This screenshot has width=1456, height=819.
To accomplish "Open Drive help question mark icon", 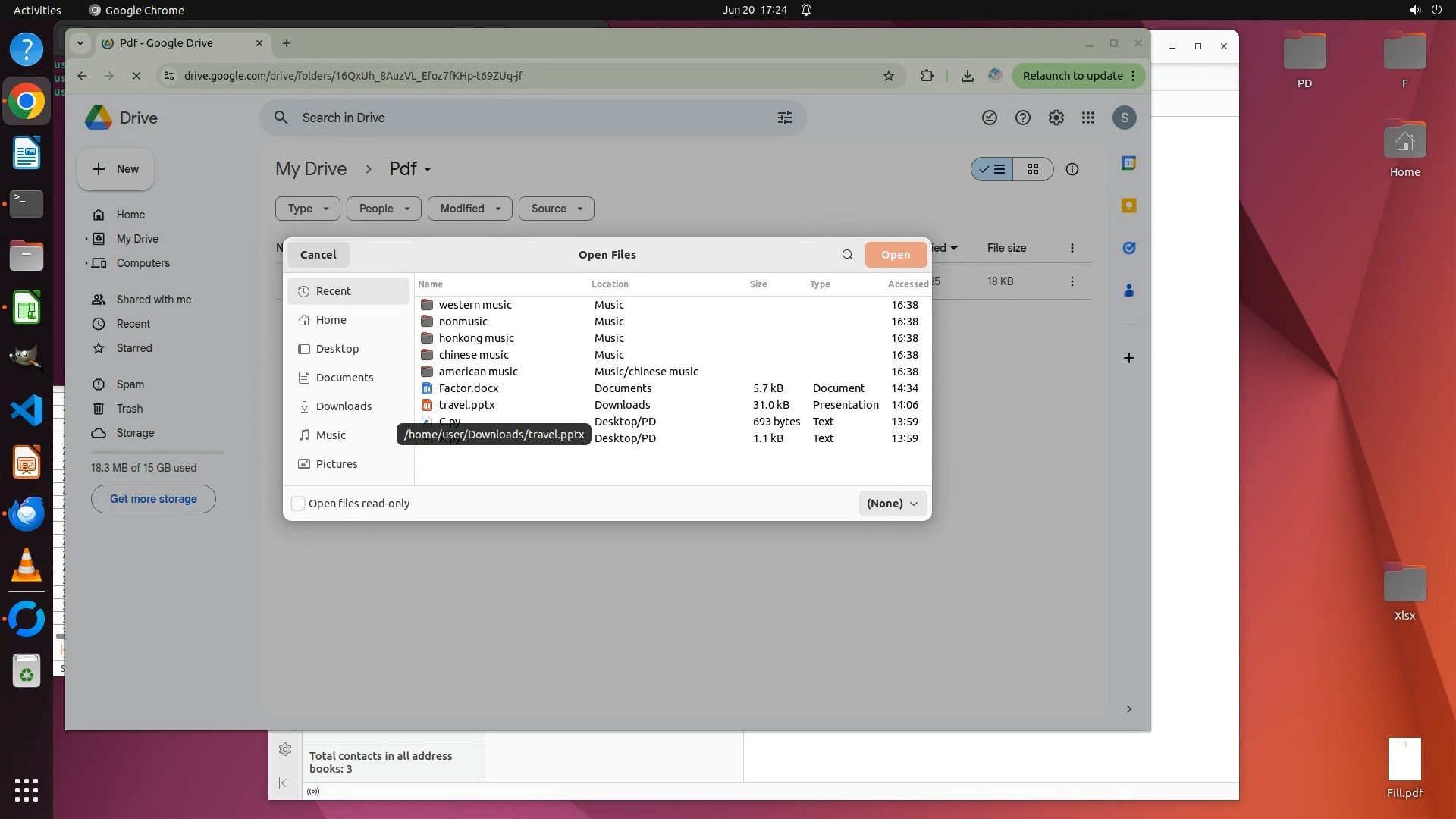I will (1022, 118).
